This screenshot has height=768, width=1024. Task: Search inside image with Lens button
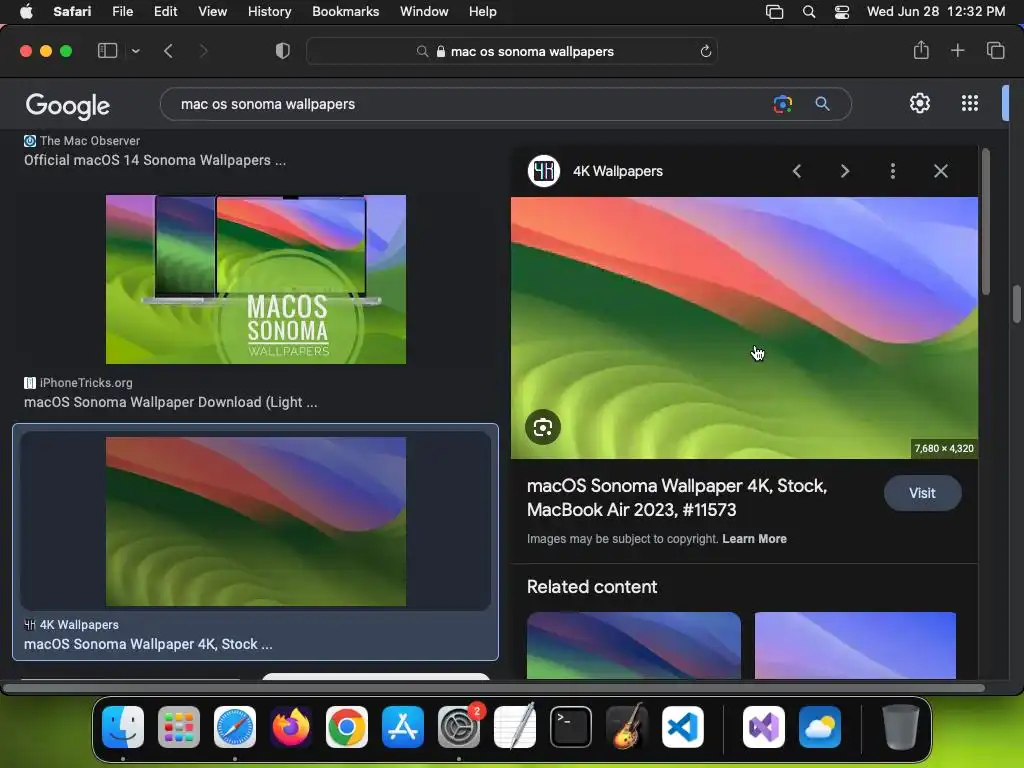[x=543, y=427]
